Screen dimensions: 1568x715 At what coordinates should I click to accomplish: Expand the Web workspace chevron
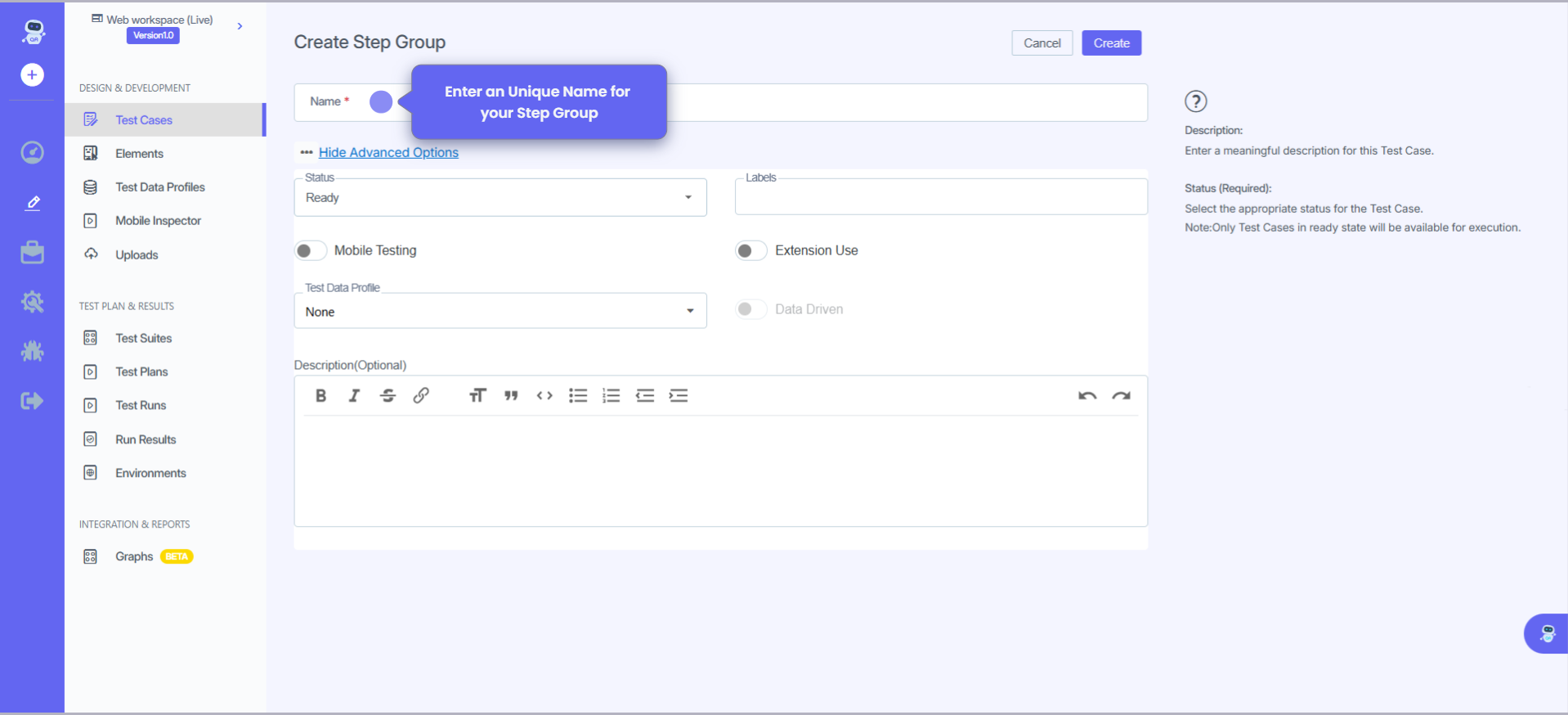pyautogui.click(x=240, y=26)
